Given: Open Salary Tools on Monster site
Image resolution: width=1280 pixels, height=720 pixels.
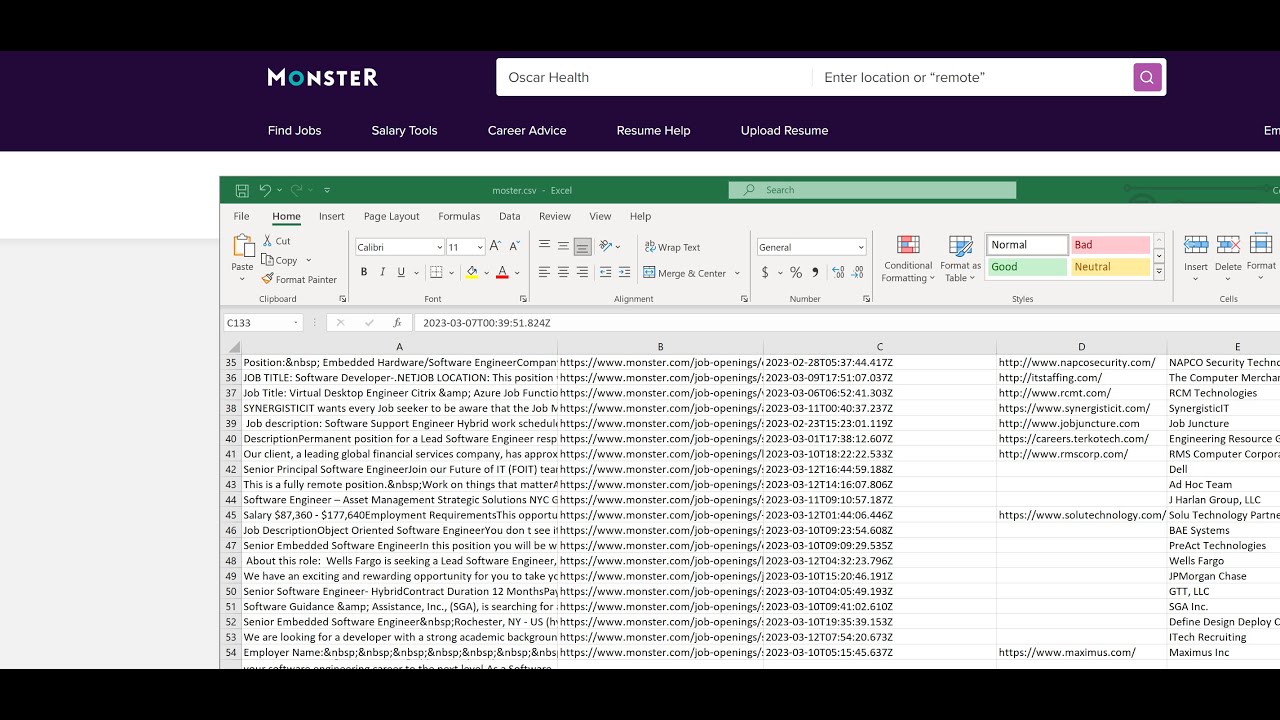Looking at the screenshot, I should 404,130.
